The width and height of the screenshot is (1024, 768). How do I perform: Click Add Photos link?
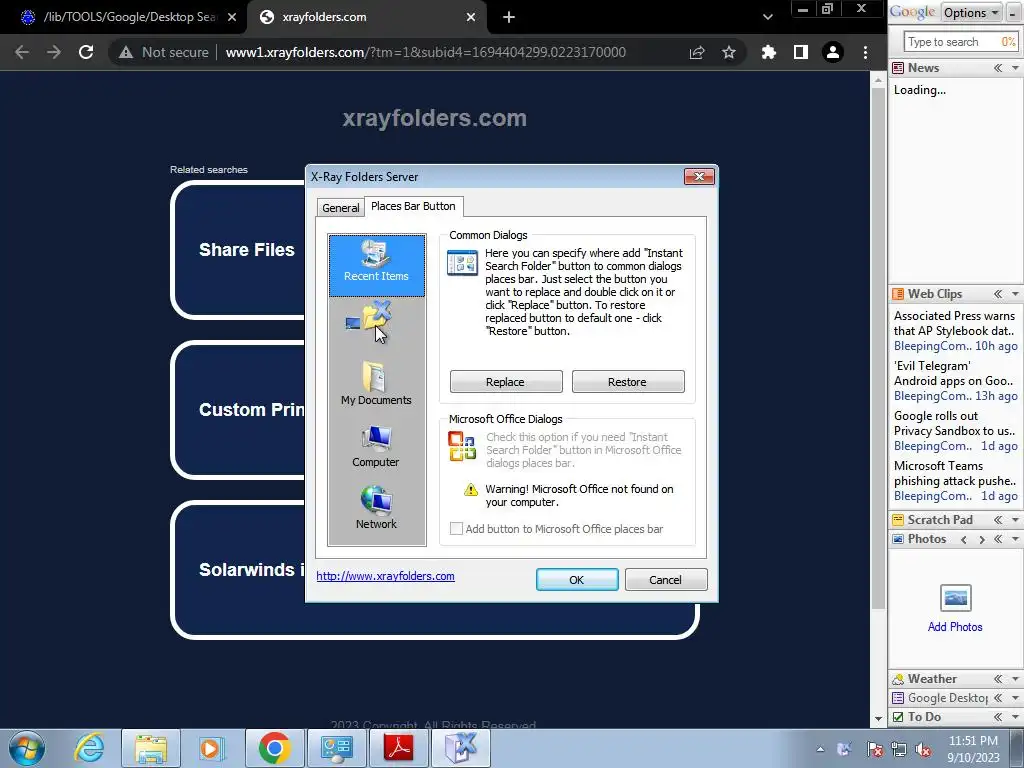click(955, 627)
